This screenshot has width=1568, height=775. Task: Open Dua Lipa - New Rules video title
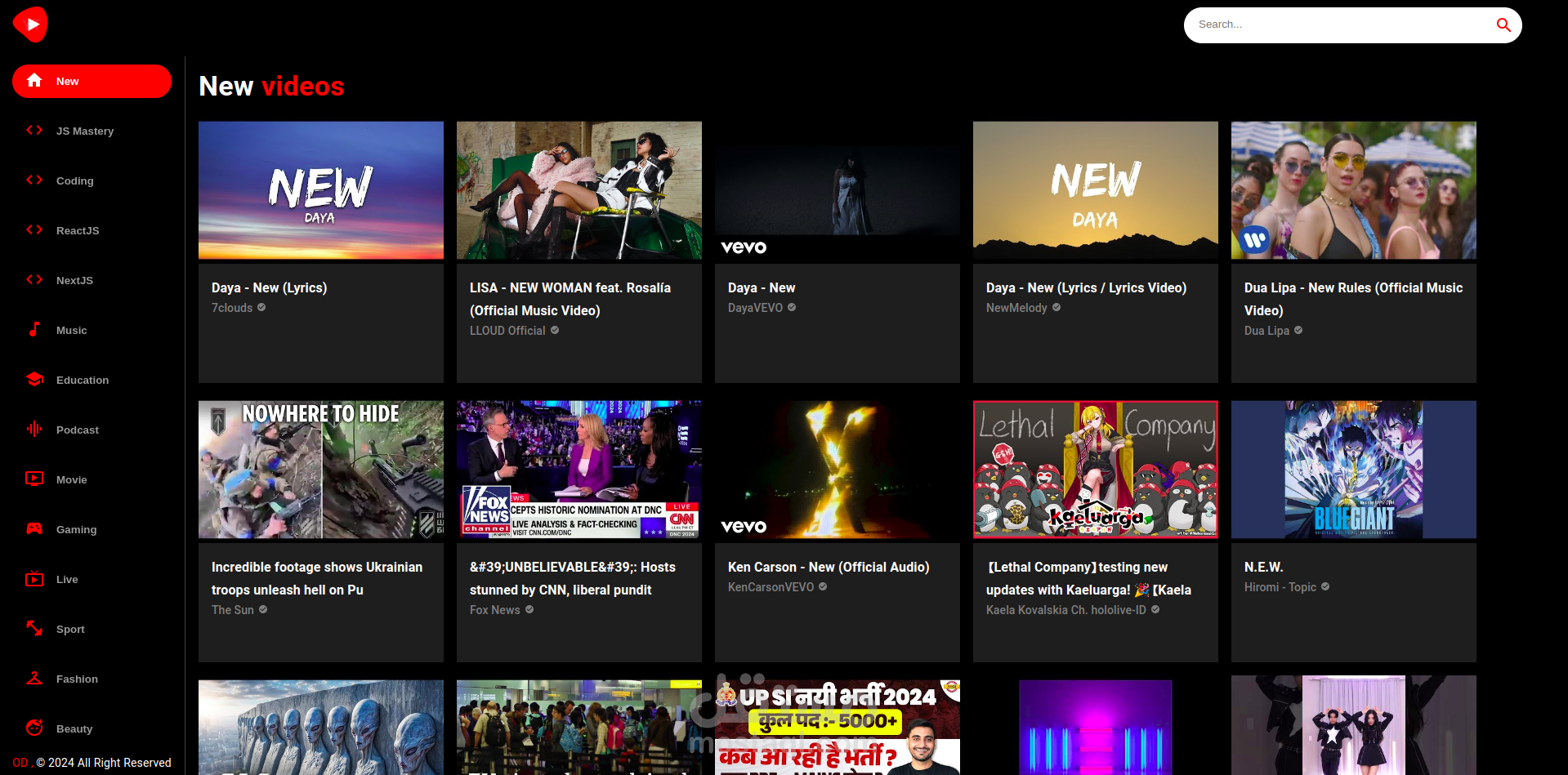[1353, 299]
